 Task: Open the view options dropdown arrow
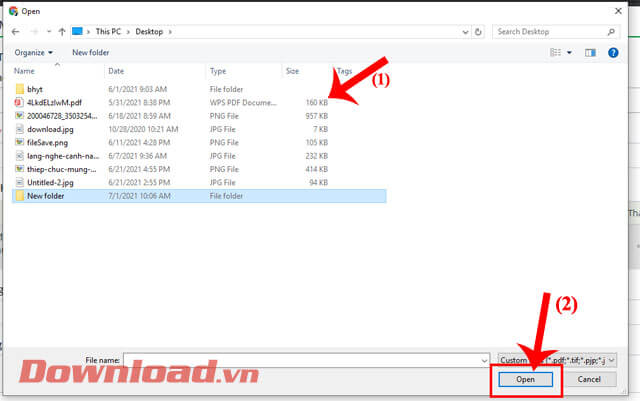[x=569, y=53]
